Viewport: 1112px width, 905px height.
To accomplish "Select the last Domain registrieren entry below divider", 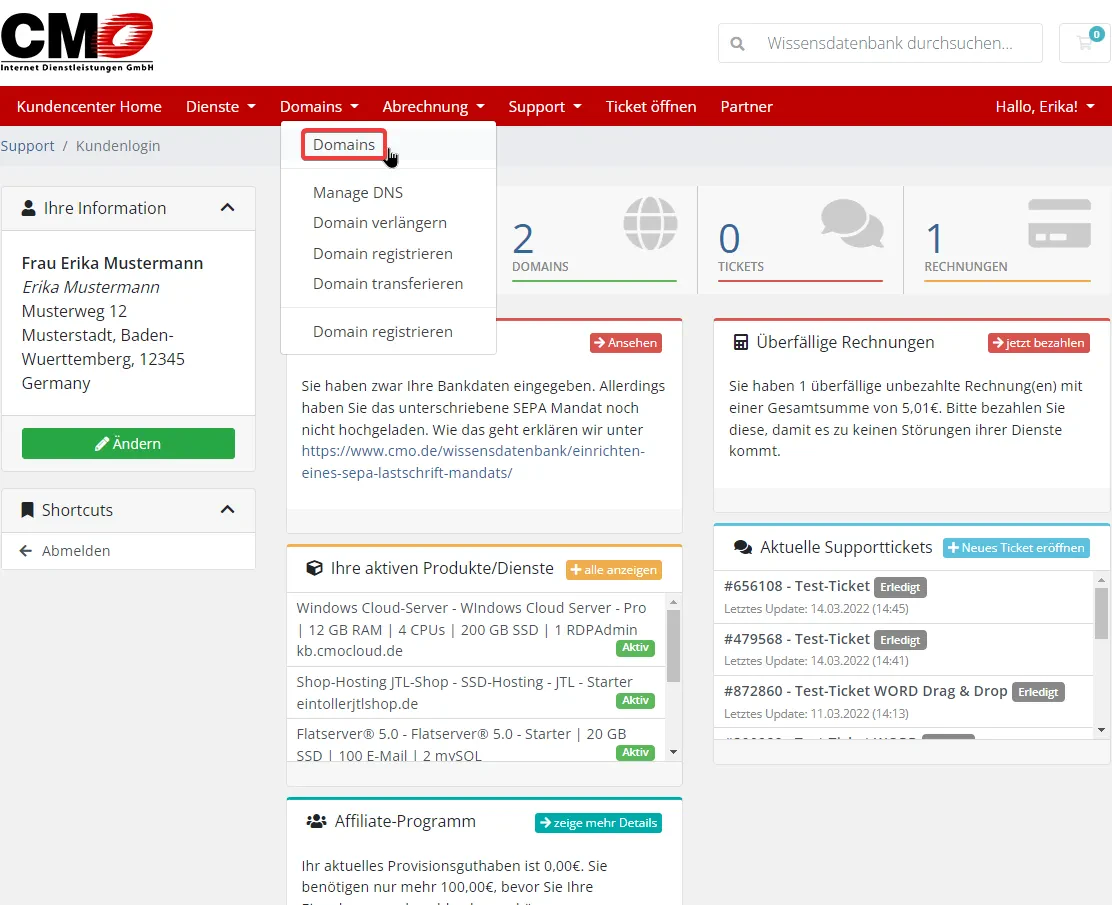I will tap(382, 332).
